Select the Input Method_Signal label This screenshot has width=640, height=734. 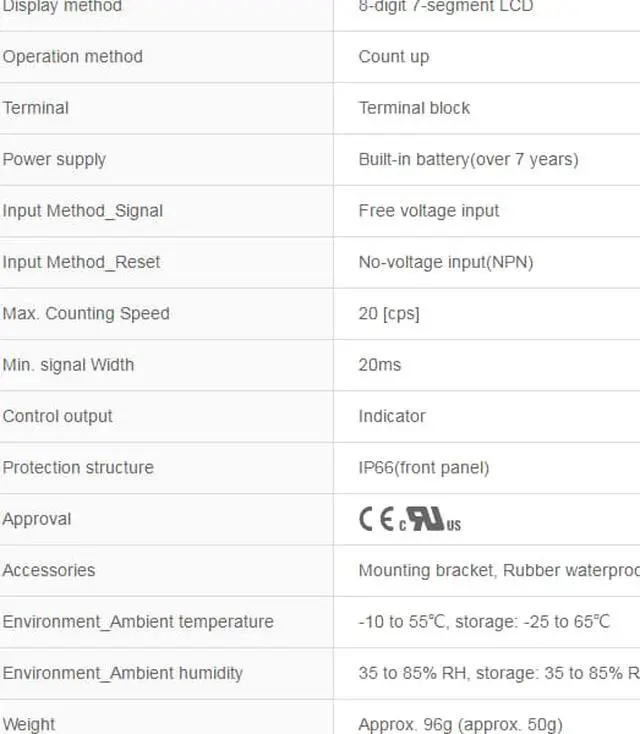83,211
